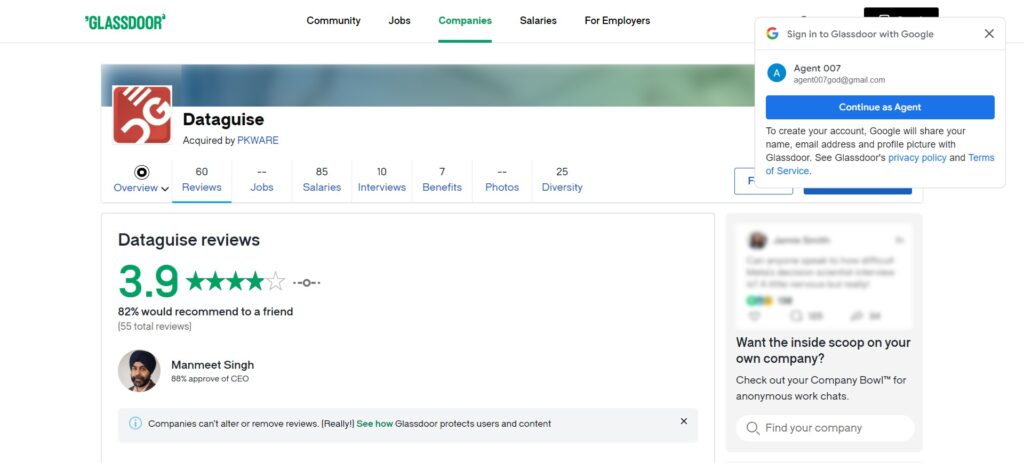Open the 10 Interviews tab
This screenshot has width=1024, height=463.
382,180
